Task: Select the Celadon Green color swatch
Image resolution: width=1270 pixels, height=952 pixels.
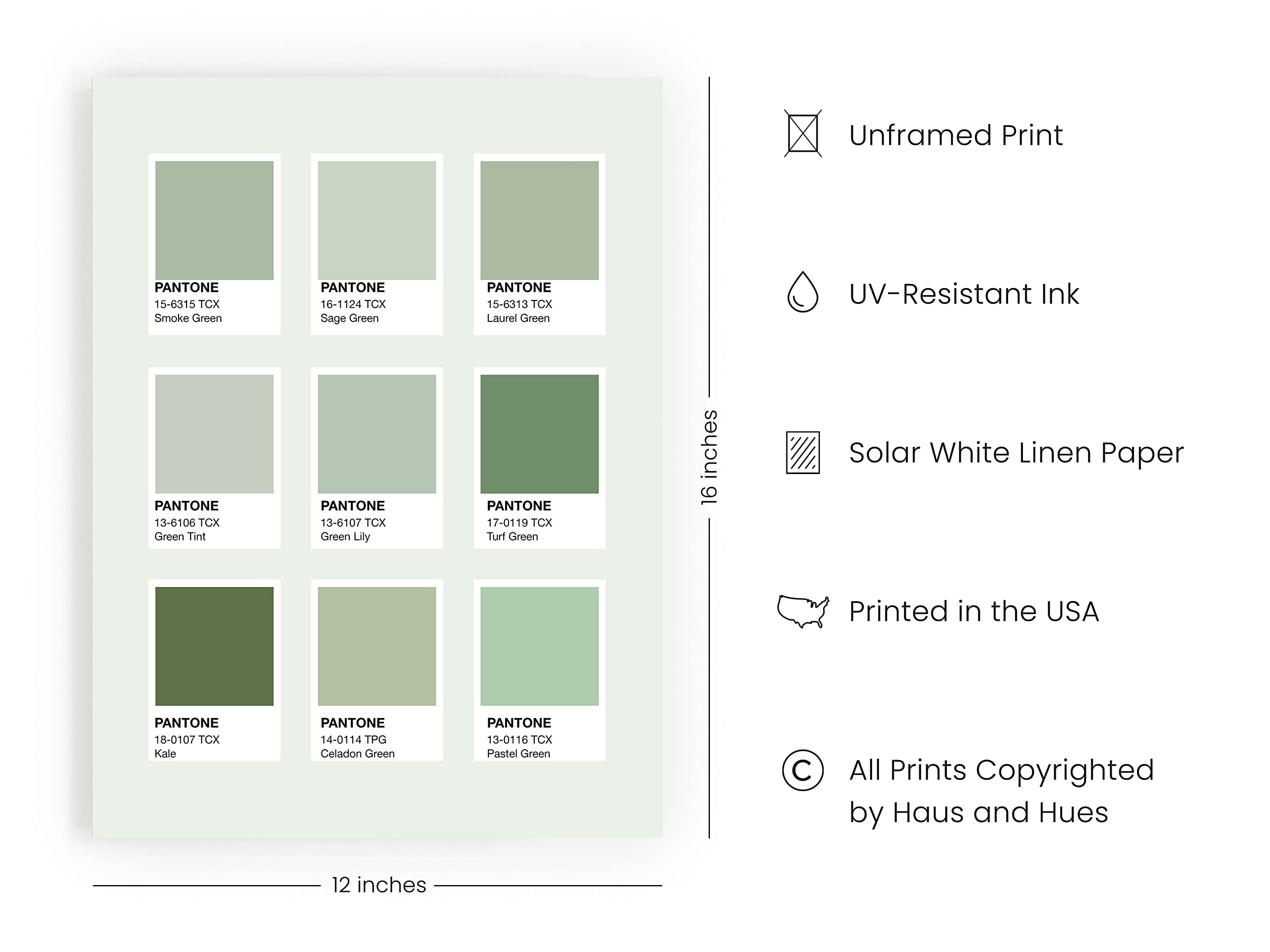Action: coord(377,646)
